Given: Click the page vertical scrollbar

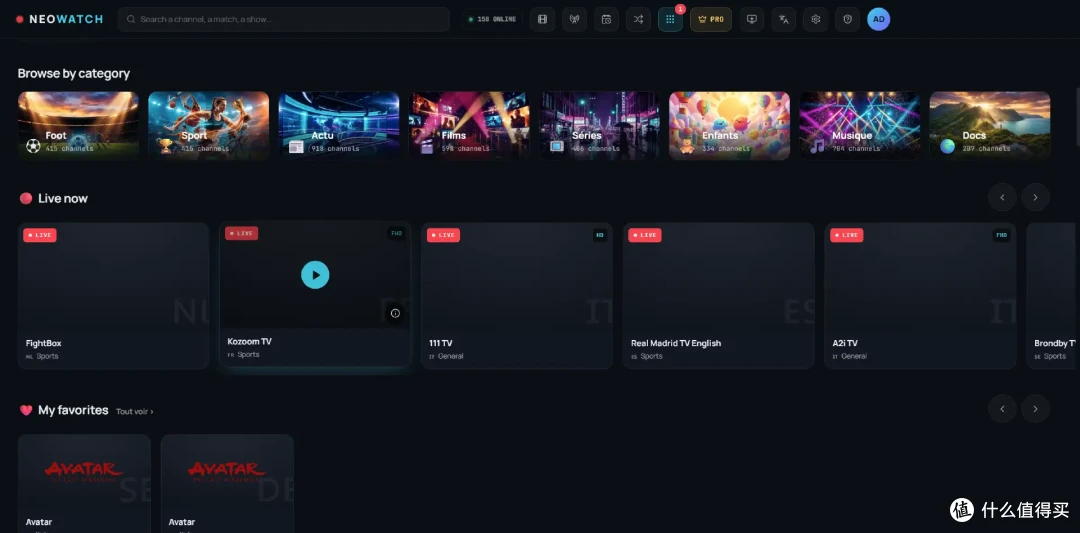Looking at the screenshot, I should click(1078, 116).
